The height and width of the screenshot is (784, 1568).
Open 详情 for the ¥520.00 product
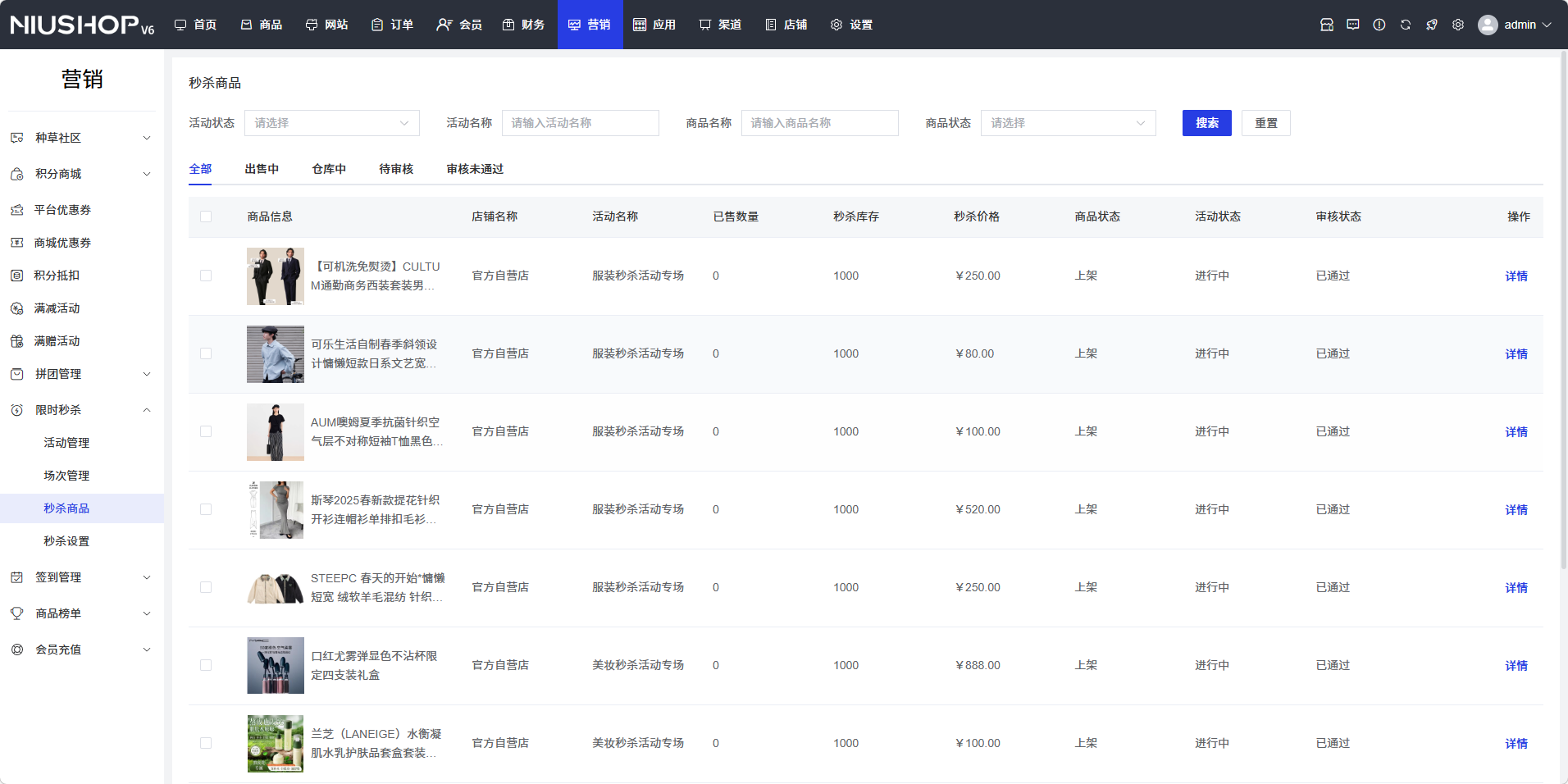point(1516,510)
